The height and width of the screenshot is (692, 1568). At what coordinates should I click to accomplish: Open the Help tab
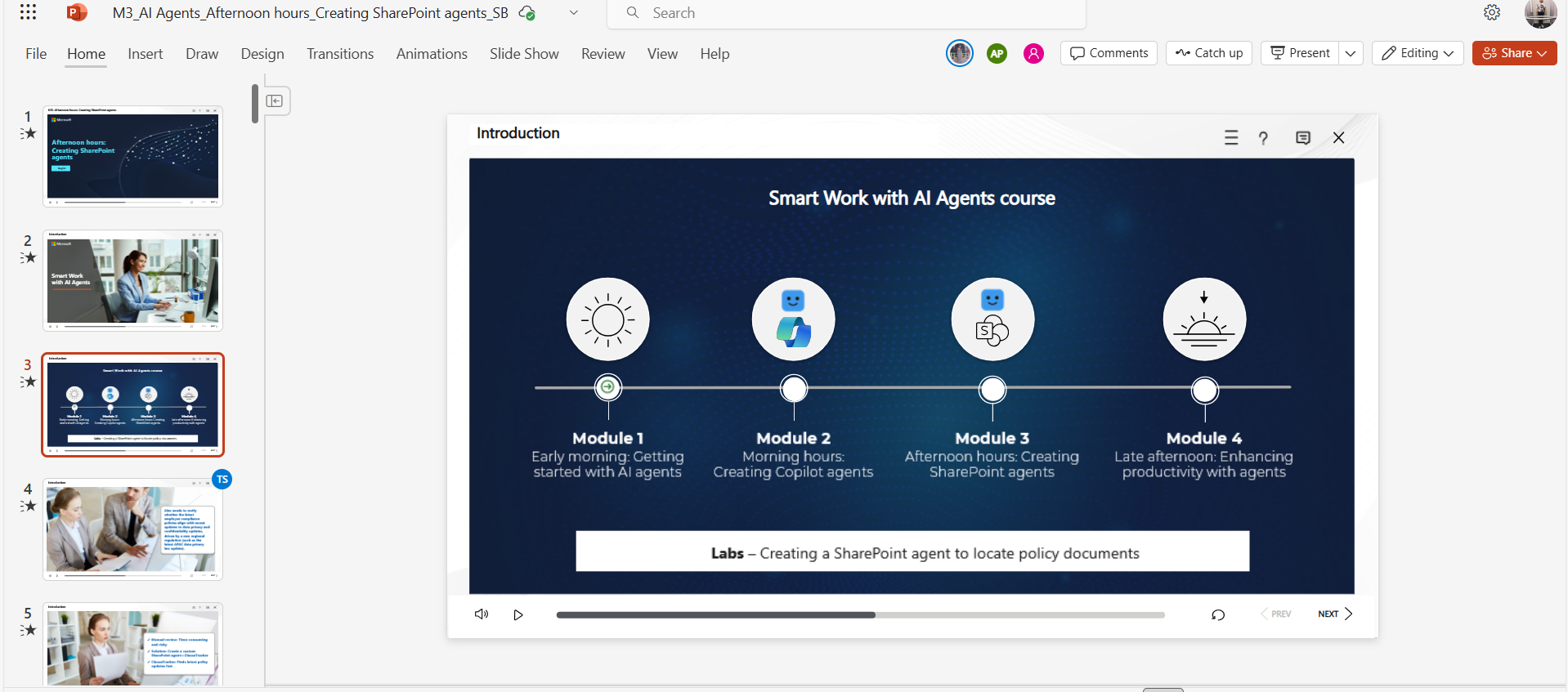(x=715, y=54)
